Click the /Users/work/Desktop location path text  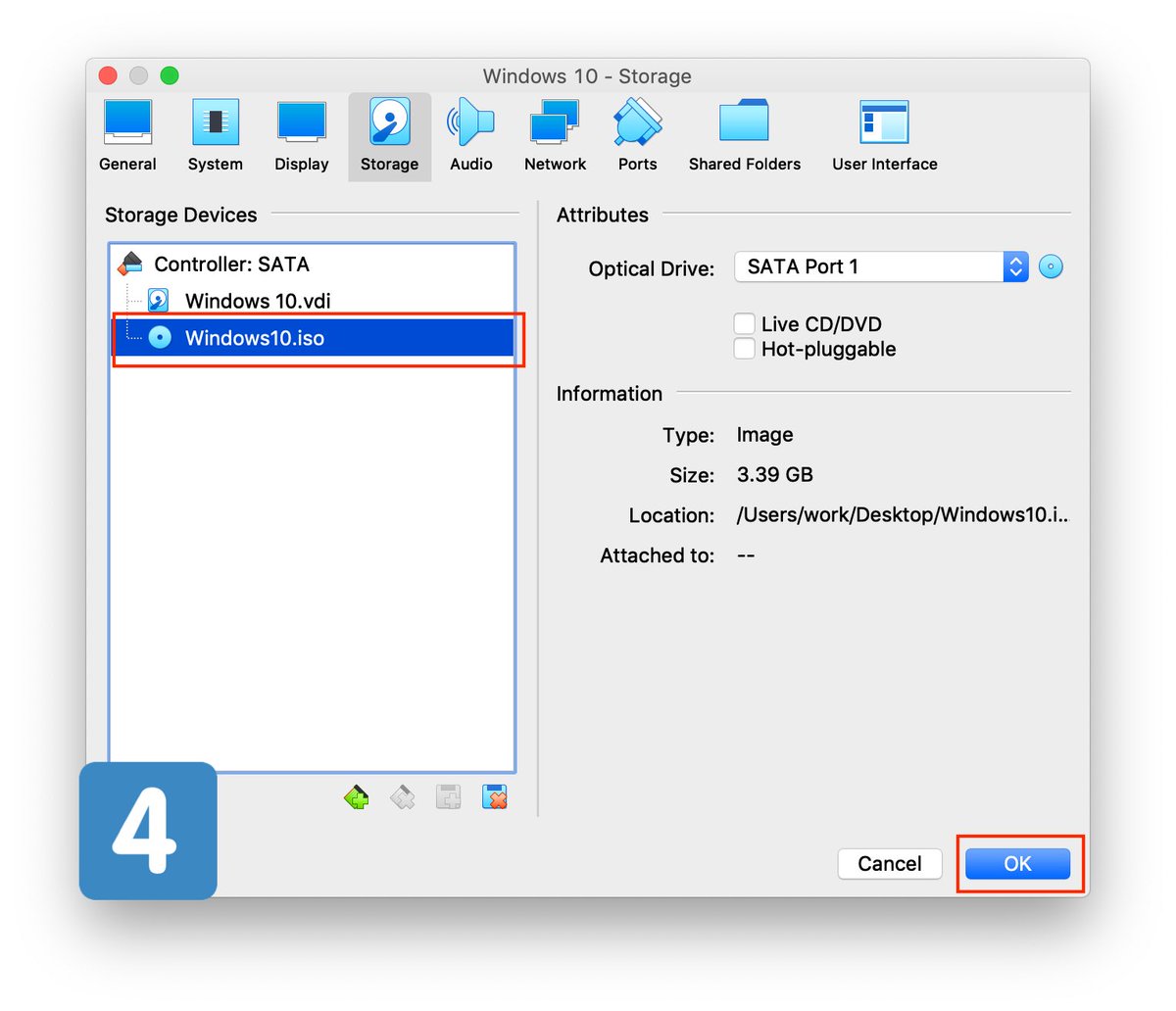[x=903, y=515]
